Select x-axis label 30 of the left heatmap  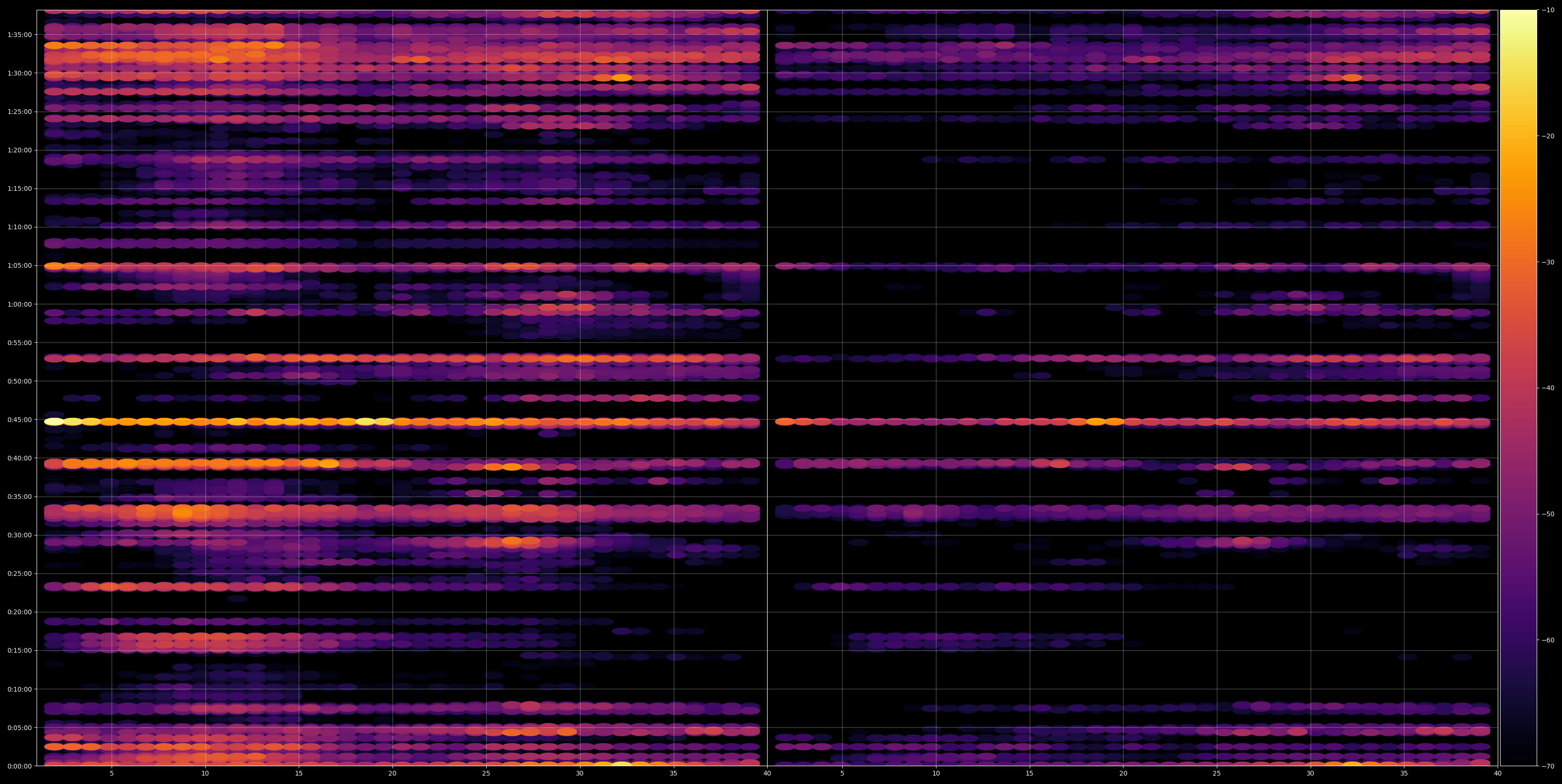pos(580,774)
